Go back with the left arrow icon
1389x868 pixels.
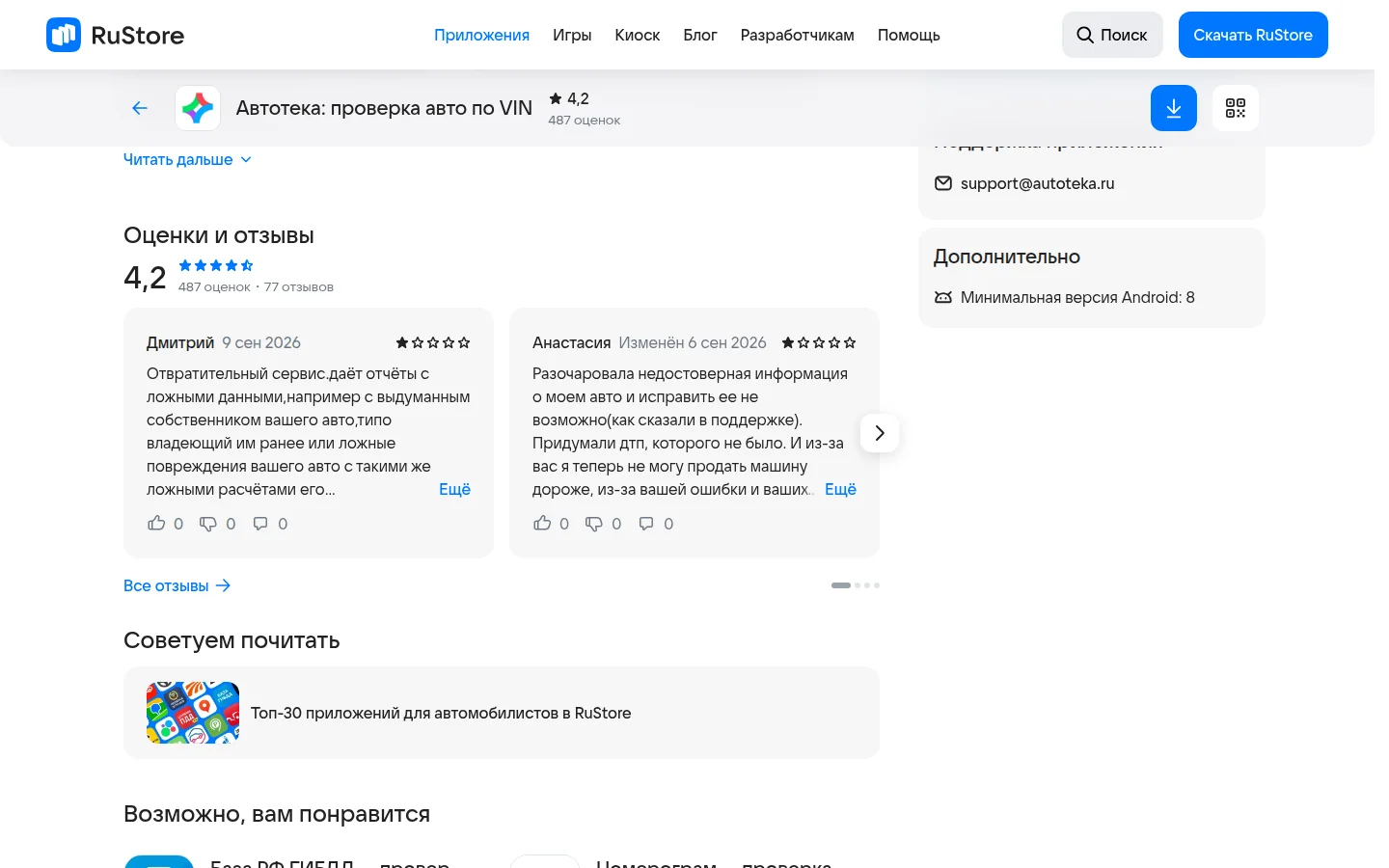(x=140, y=108)
